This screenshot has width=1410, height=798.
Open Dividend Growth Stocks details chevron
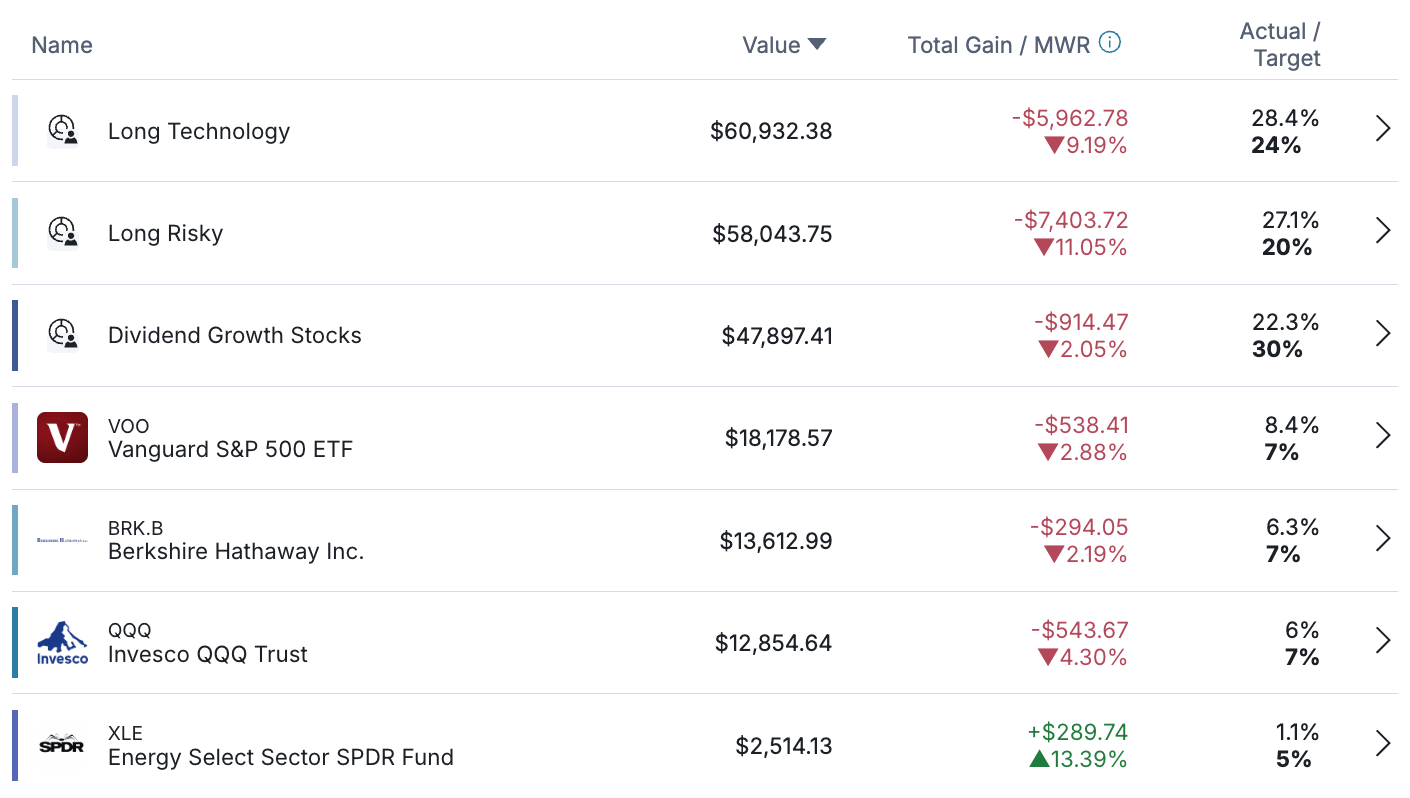[1383, 334]
